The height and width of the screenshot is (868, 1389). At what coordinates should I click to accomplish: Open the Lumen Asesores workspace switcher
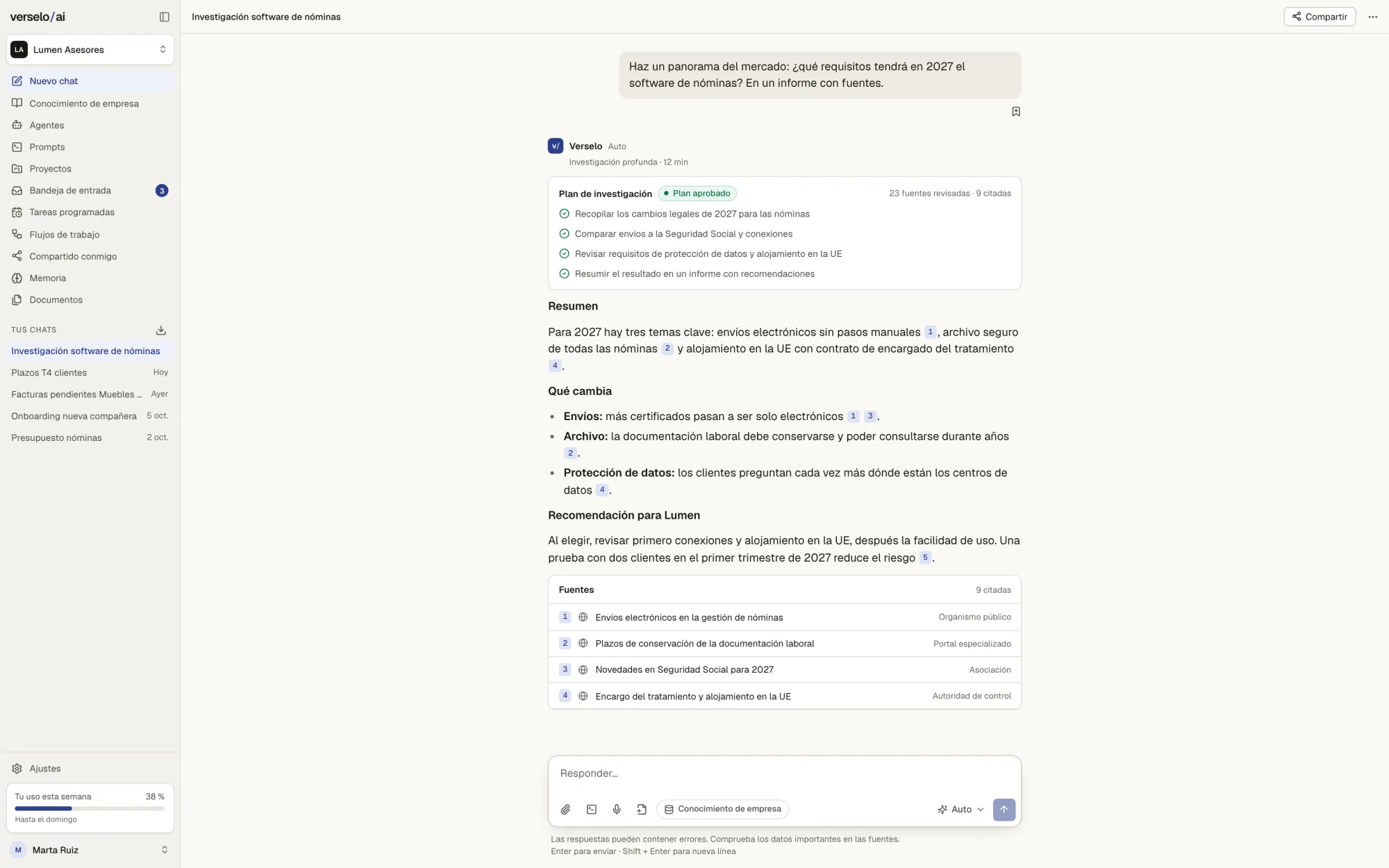tap(90, 49)
